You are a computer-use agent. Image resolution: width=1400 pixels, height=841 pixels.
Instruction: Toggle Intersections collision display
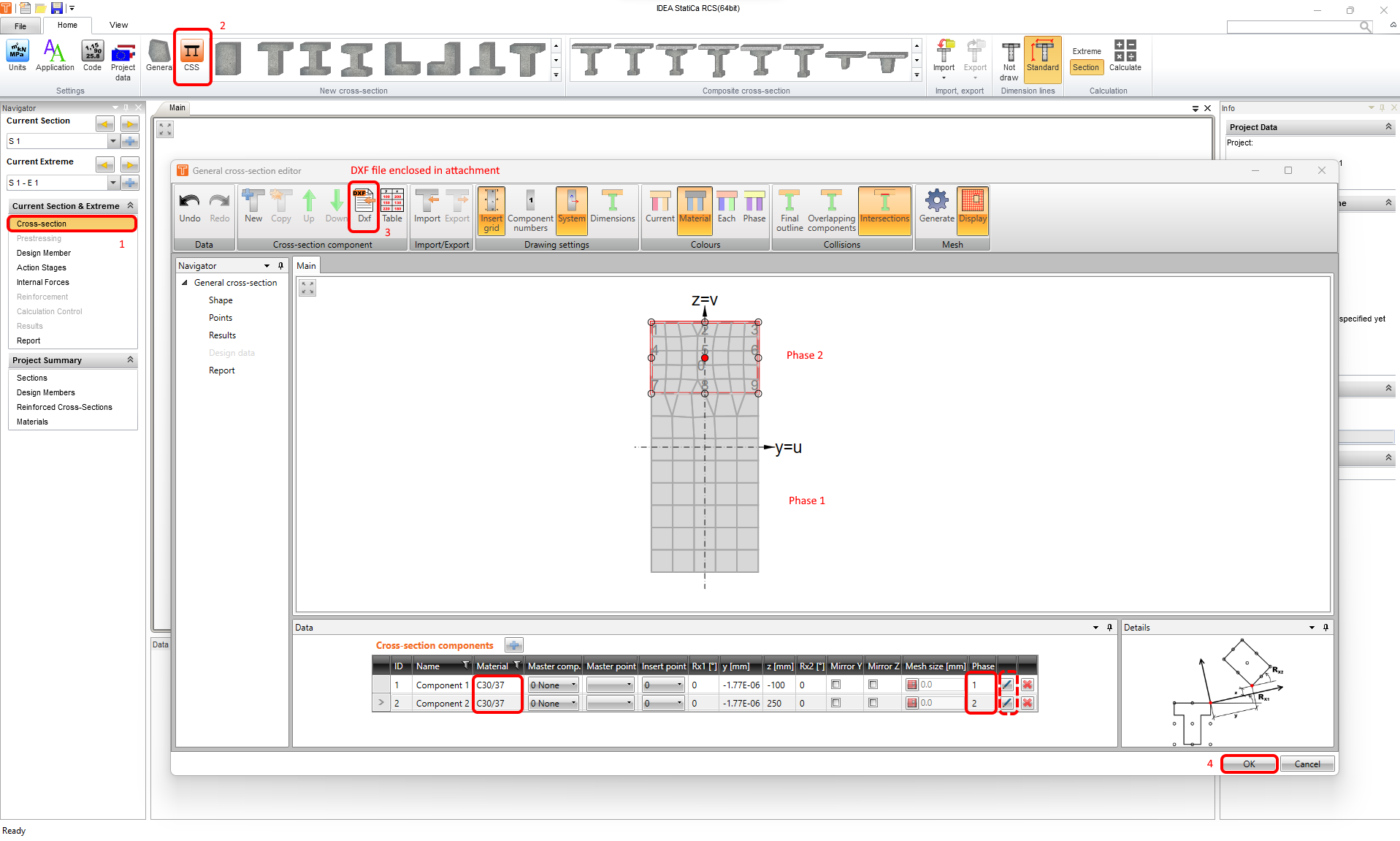click(x=885, y=211)
